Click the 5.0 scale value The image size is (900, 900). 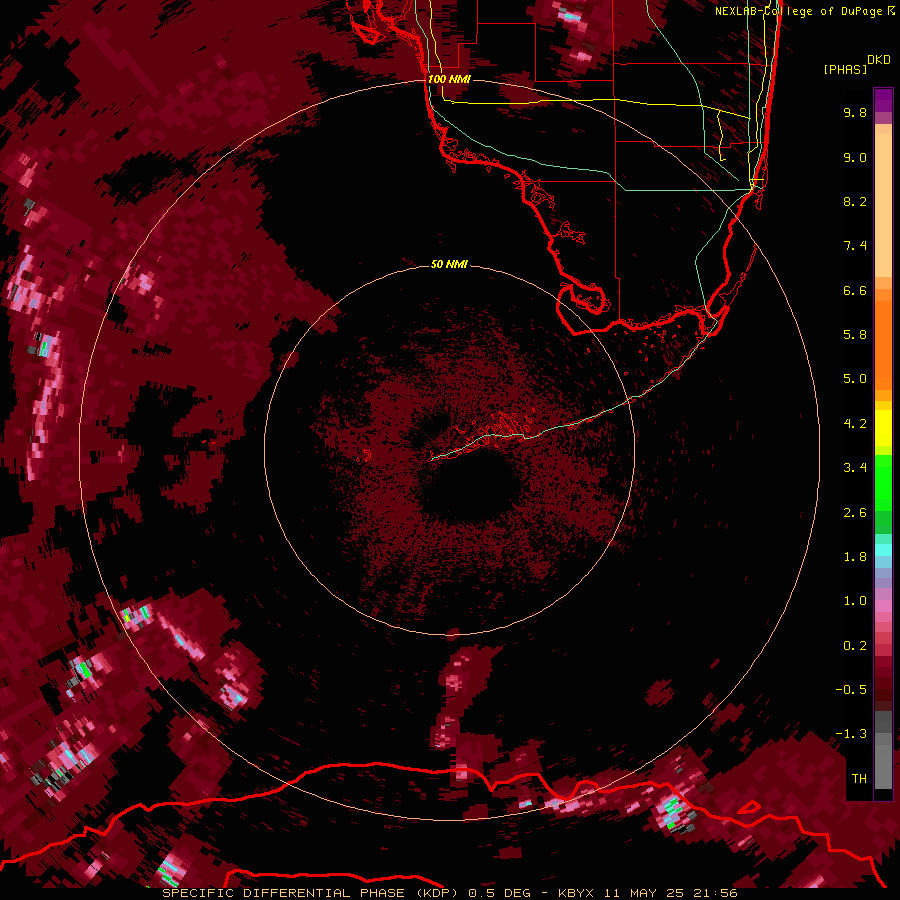coord(855,379)
